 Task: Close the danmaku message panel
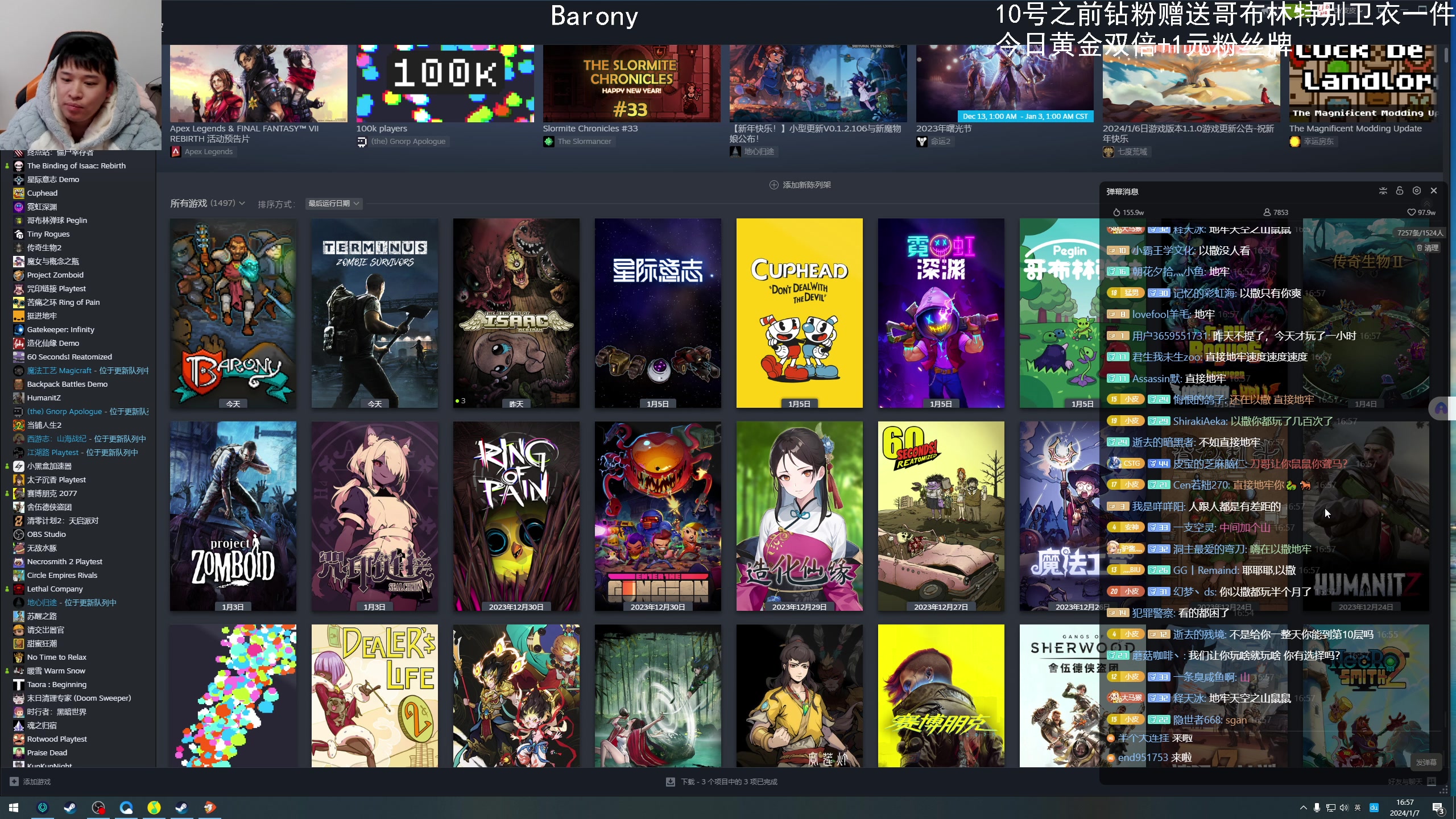point(1434,191)
